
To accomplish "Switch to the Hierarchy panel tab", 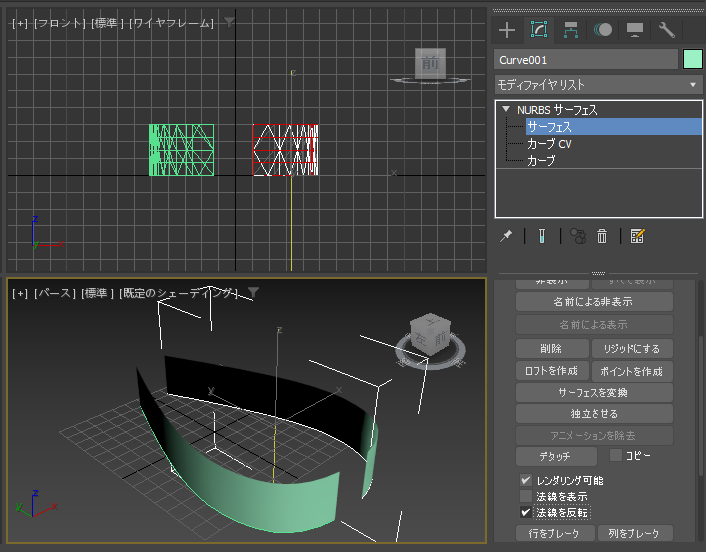I will pos(571,30).
